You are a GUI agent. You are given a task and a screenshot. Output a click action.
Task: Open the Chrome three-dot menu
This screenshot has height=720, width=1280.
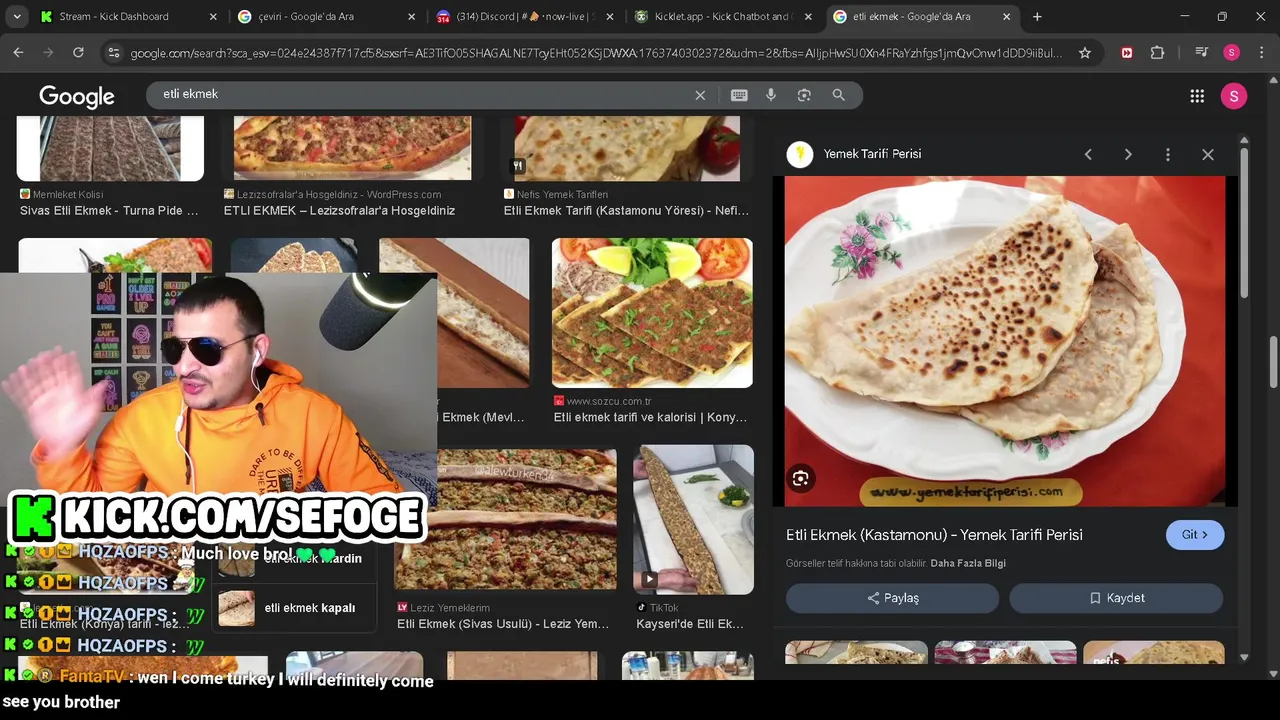click(1260, 53)
